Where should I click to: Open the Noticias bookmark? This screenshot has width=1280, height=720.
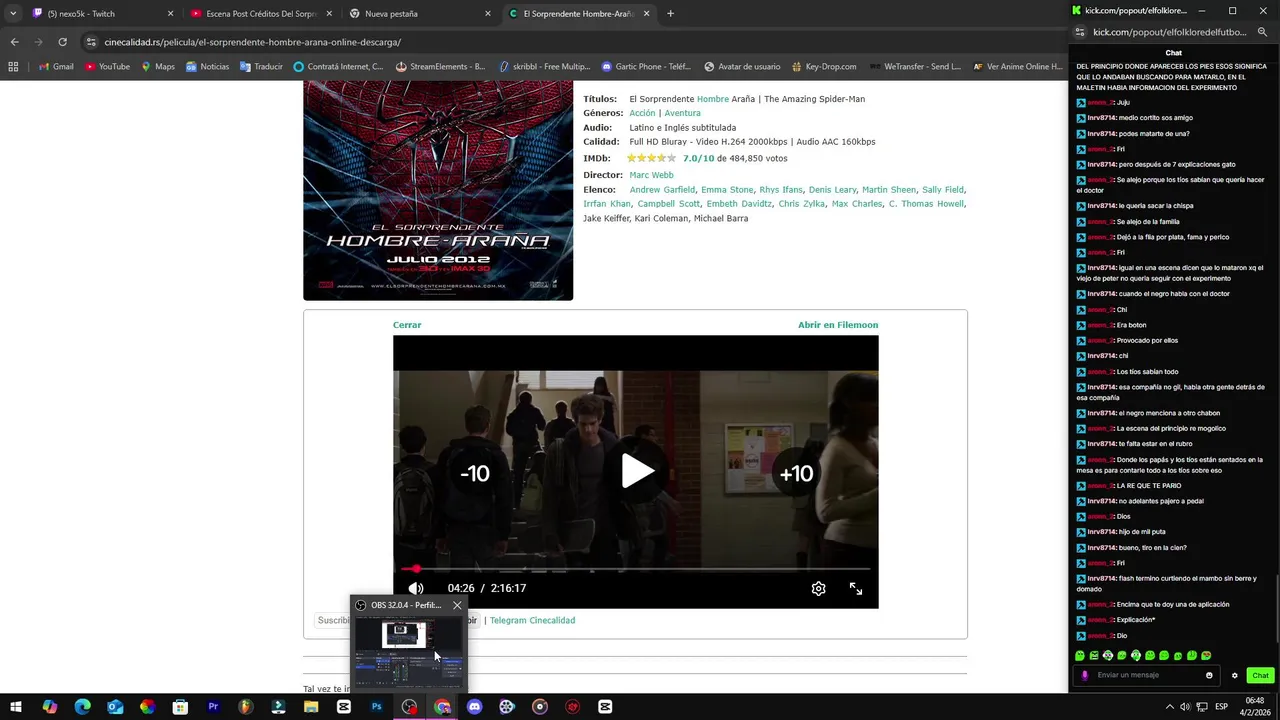point(207,67)
